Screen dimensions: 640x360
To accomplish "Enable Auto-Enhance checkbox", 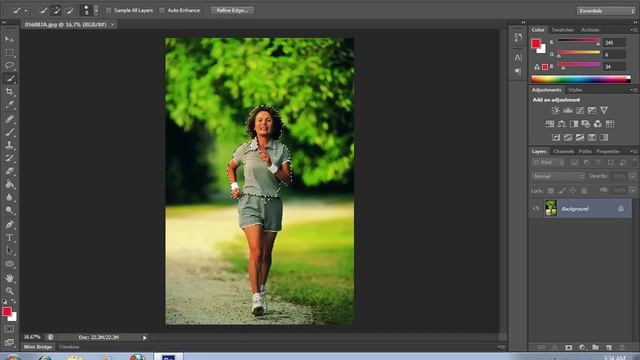I will point(162,10).
